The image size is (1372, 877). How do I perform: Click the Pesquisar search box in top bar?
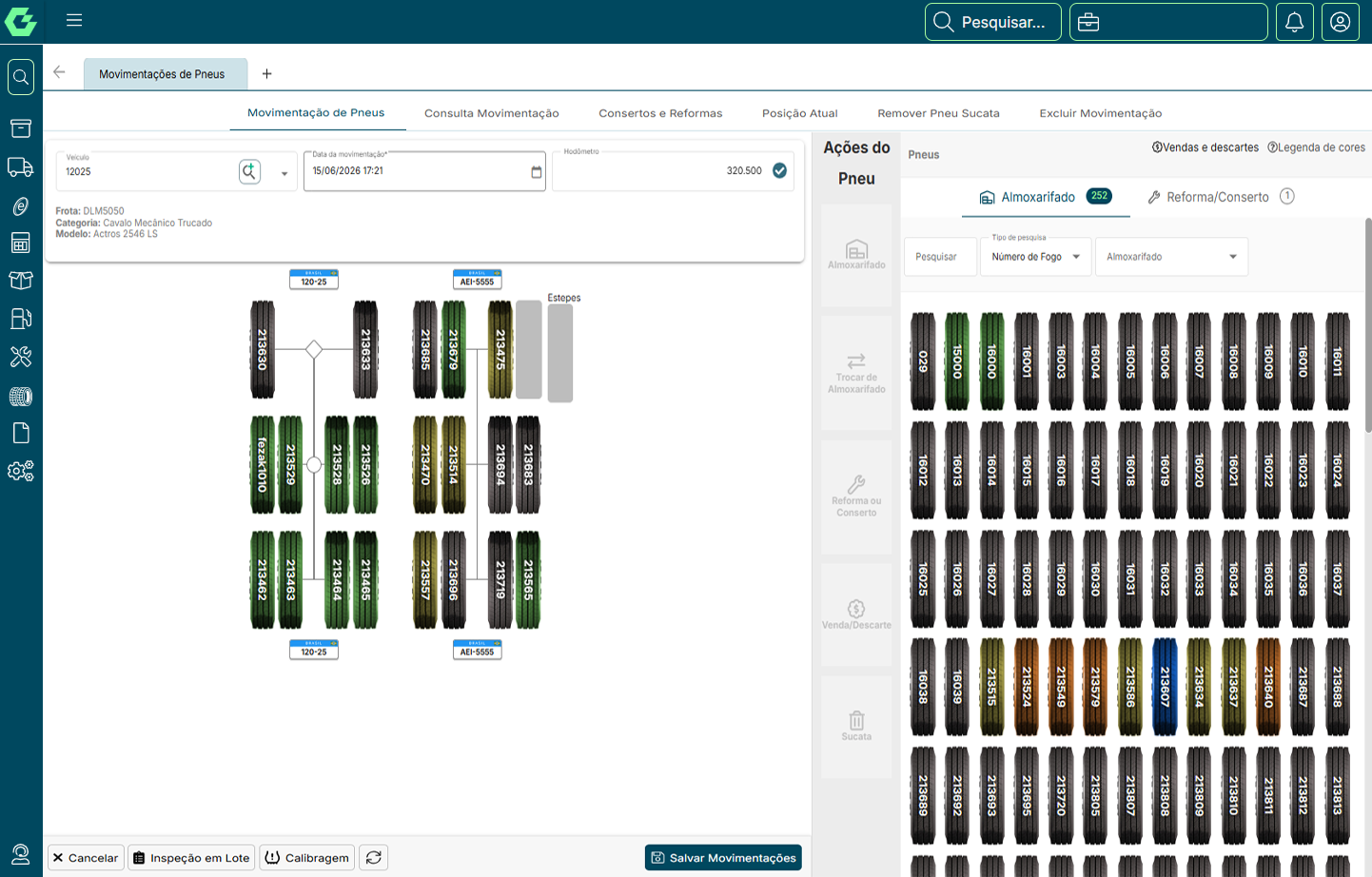click(992, 22)
